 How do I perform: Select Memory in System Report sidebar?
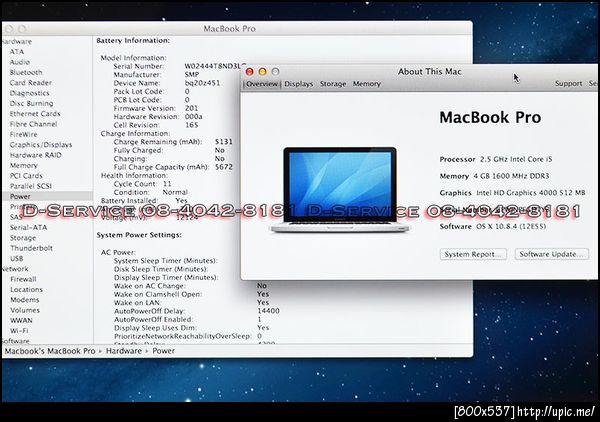point(24,165)
